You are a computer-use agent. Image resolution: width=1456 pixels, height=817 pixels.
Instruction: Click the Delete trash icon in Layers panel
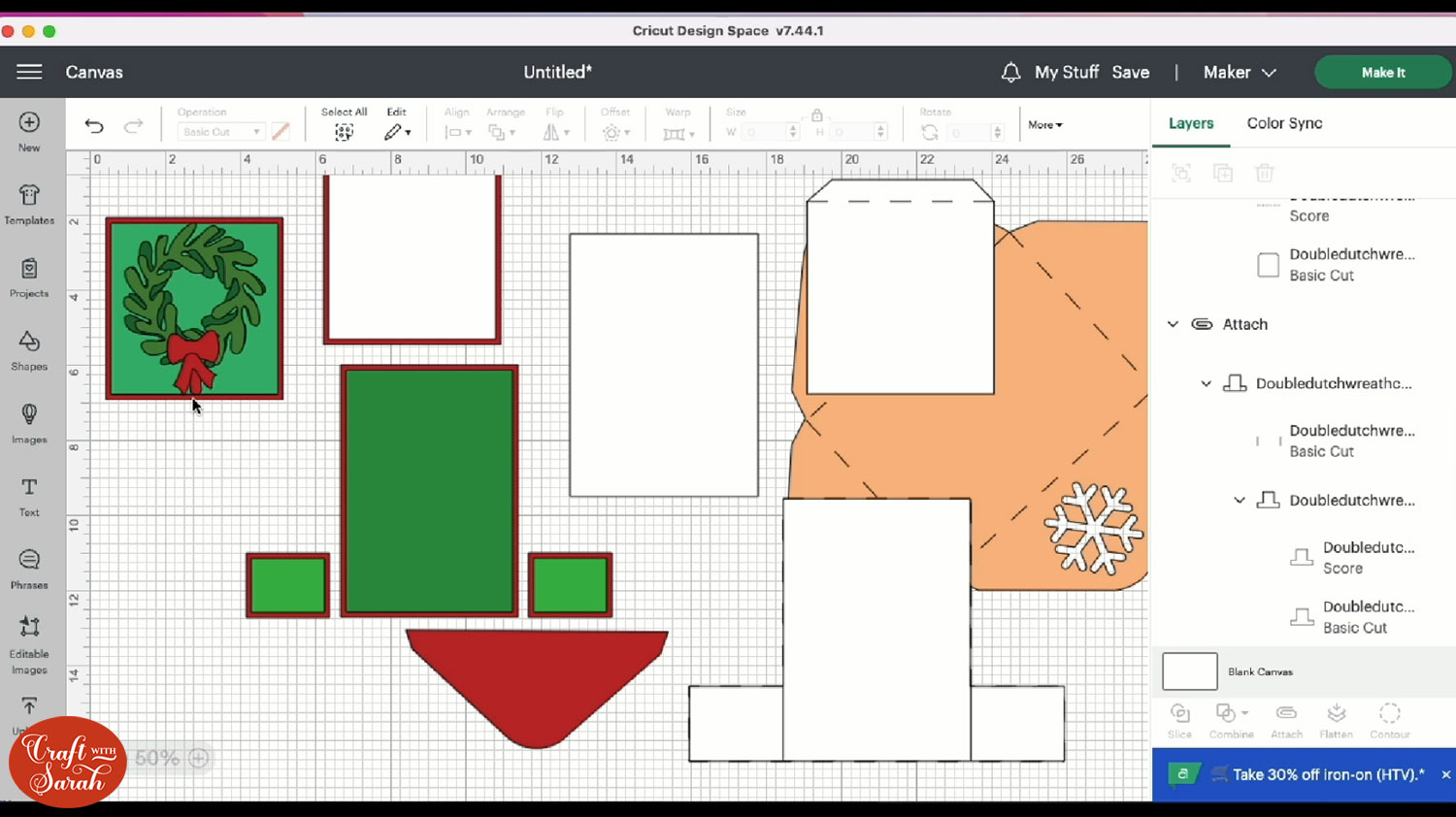coord(1264,173)
